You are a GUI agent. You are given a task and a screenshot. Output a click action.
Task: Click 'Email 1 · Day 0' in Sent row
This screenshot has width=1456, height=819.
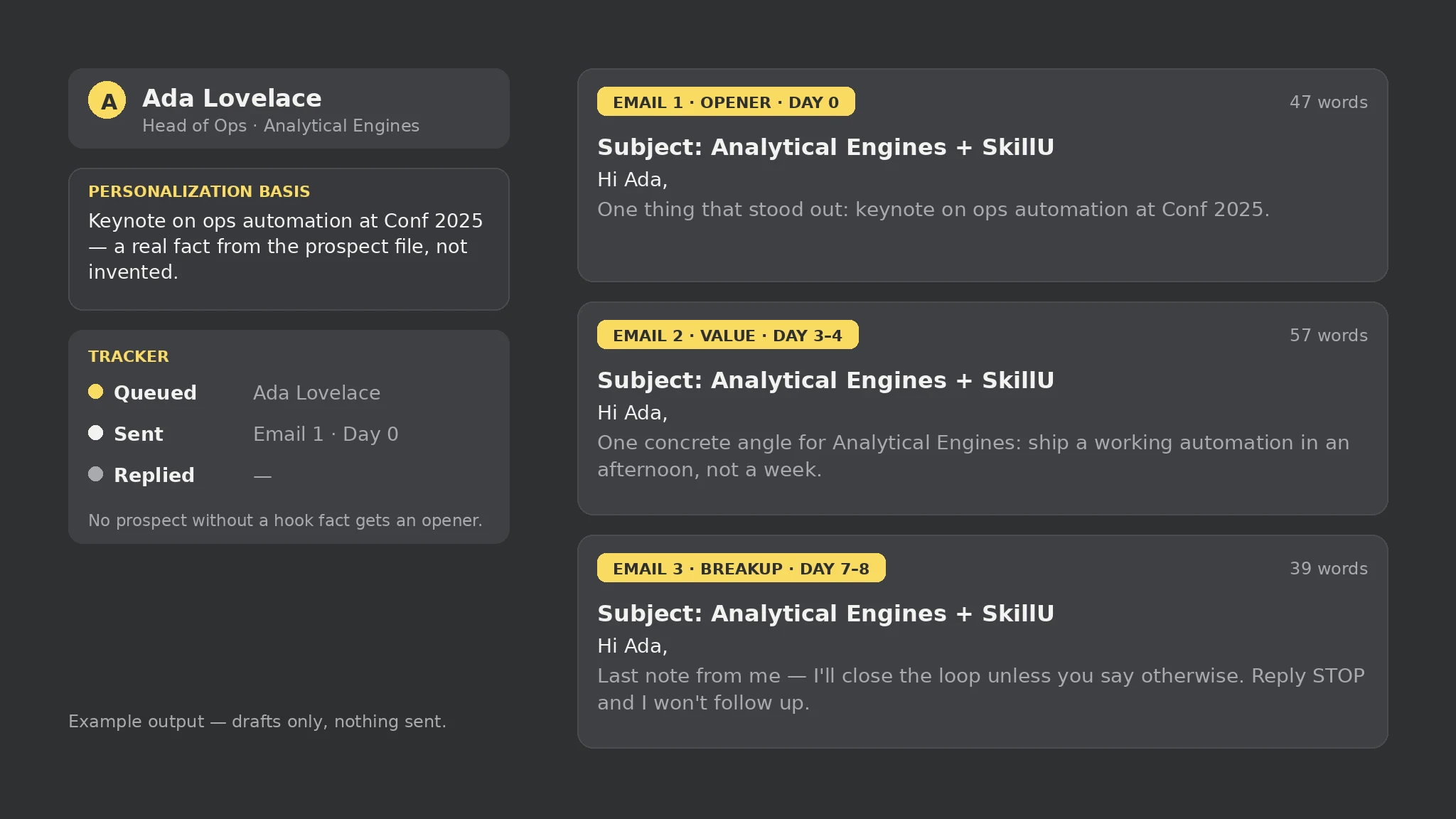pos(326,434)
